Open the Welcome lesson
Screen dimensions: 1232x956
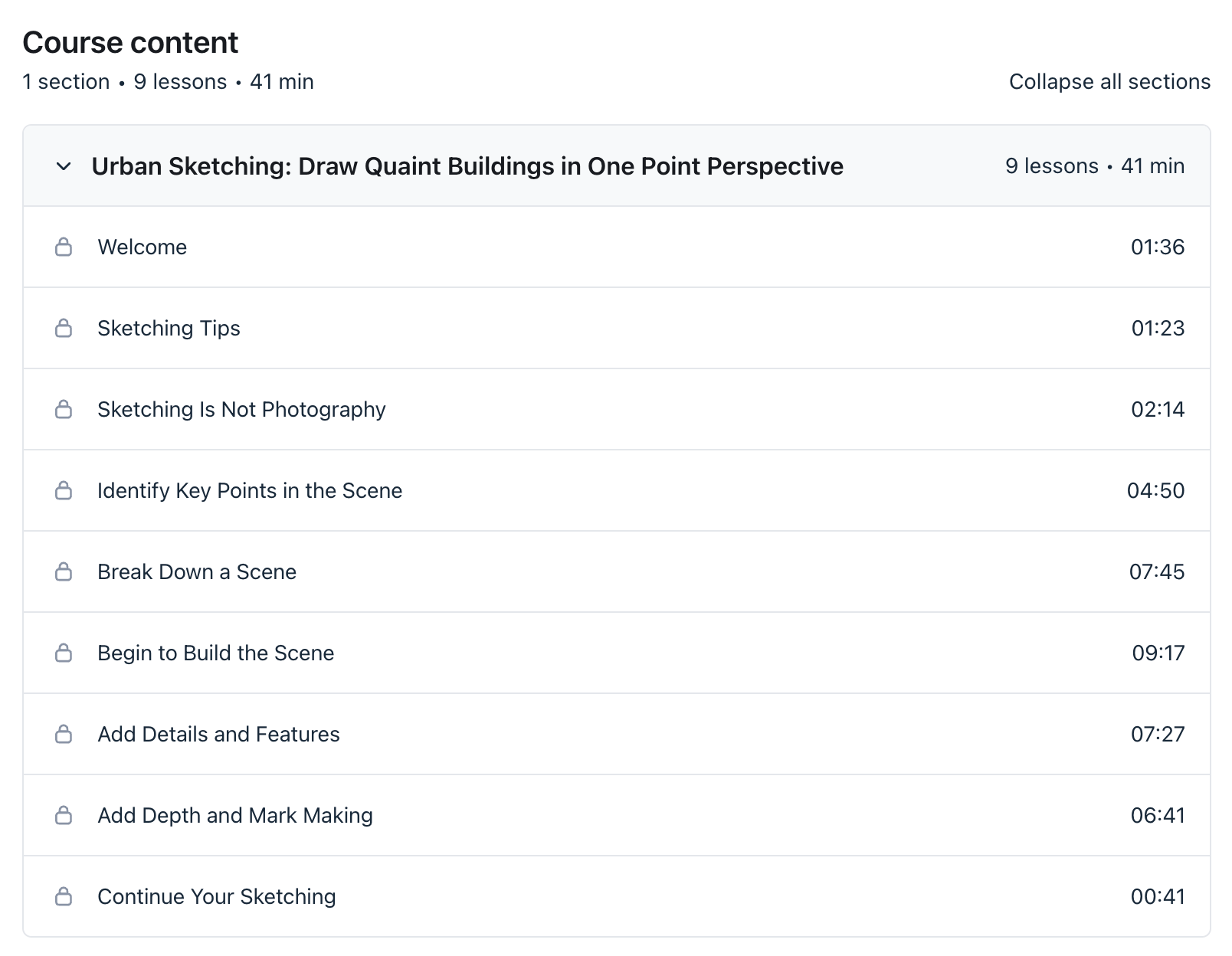143,247
